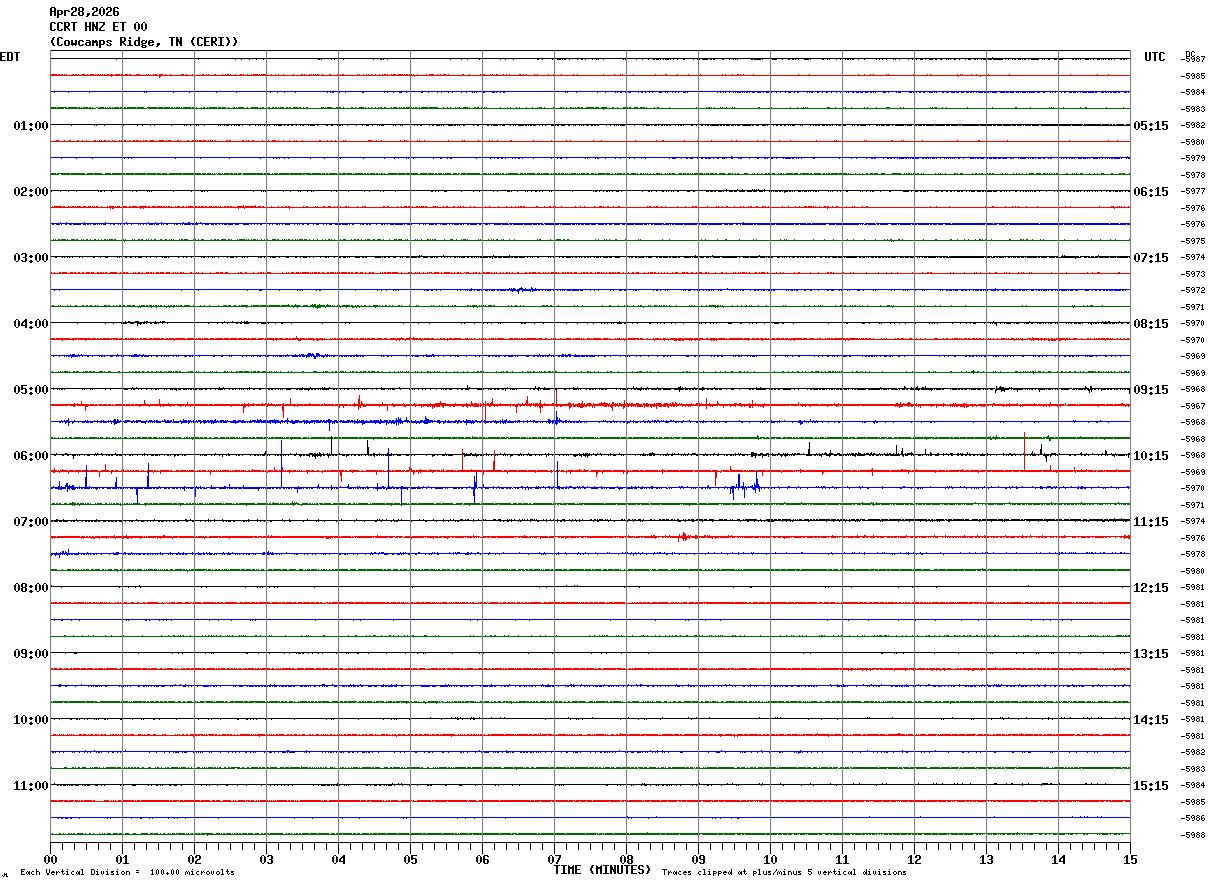Click the Cowcamps Ridge, TN (CERI) station name
The height and width of the screenshot is (886, 1210).
point(144,42)
